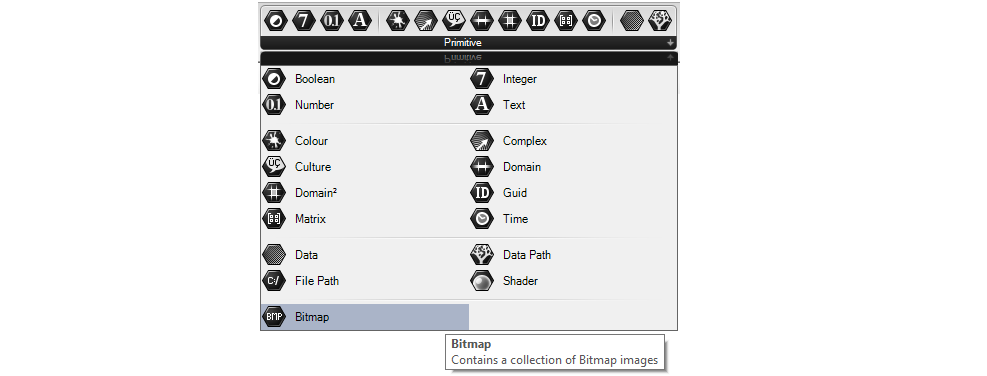Select the Time clock icon in toolbar
The height and width of the screenshot is (376, 987).
594,21
